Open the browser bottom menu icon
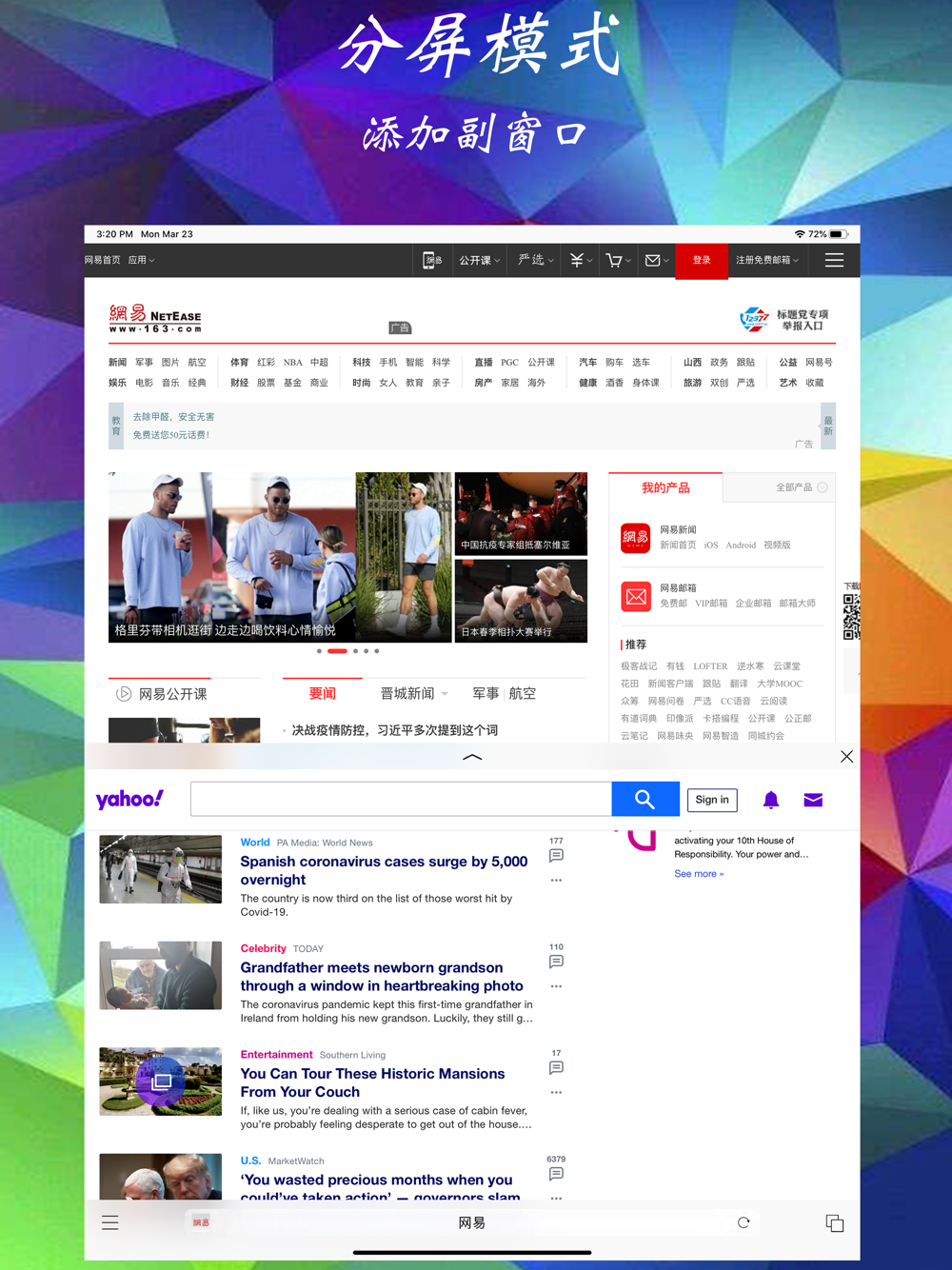952x1270 pixels. (x=110, y=1222)
